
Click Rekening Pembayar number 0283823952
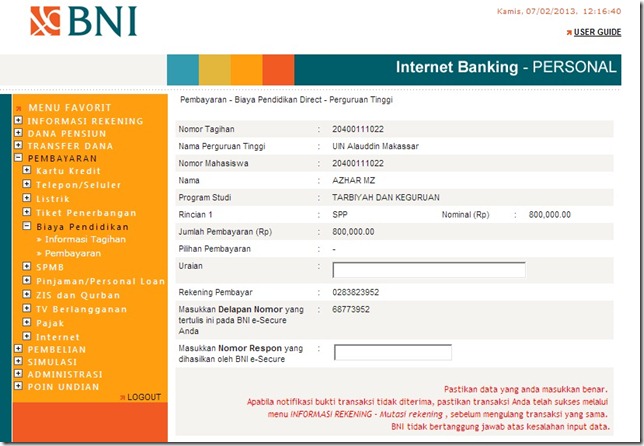[356, 292]
